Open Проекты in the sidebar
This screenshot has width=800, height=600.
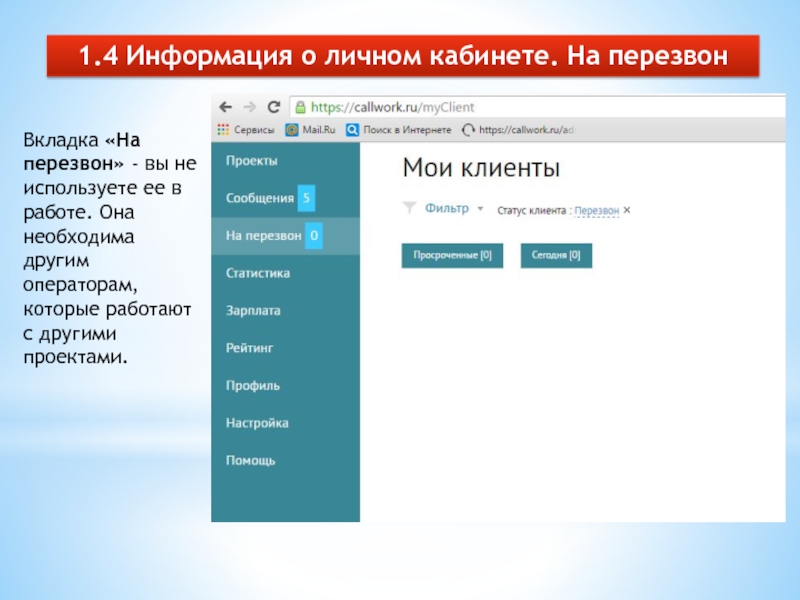click(x=252, y=161)
